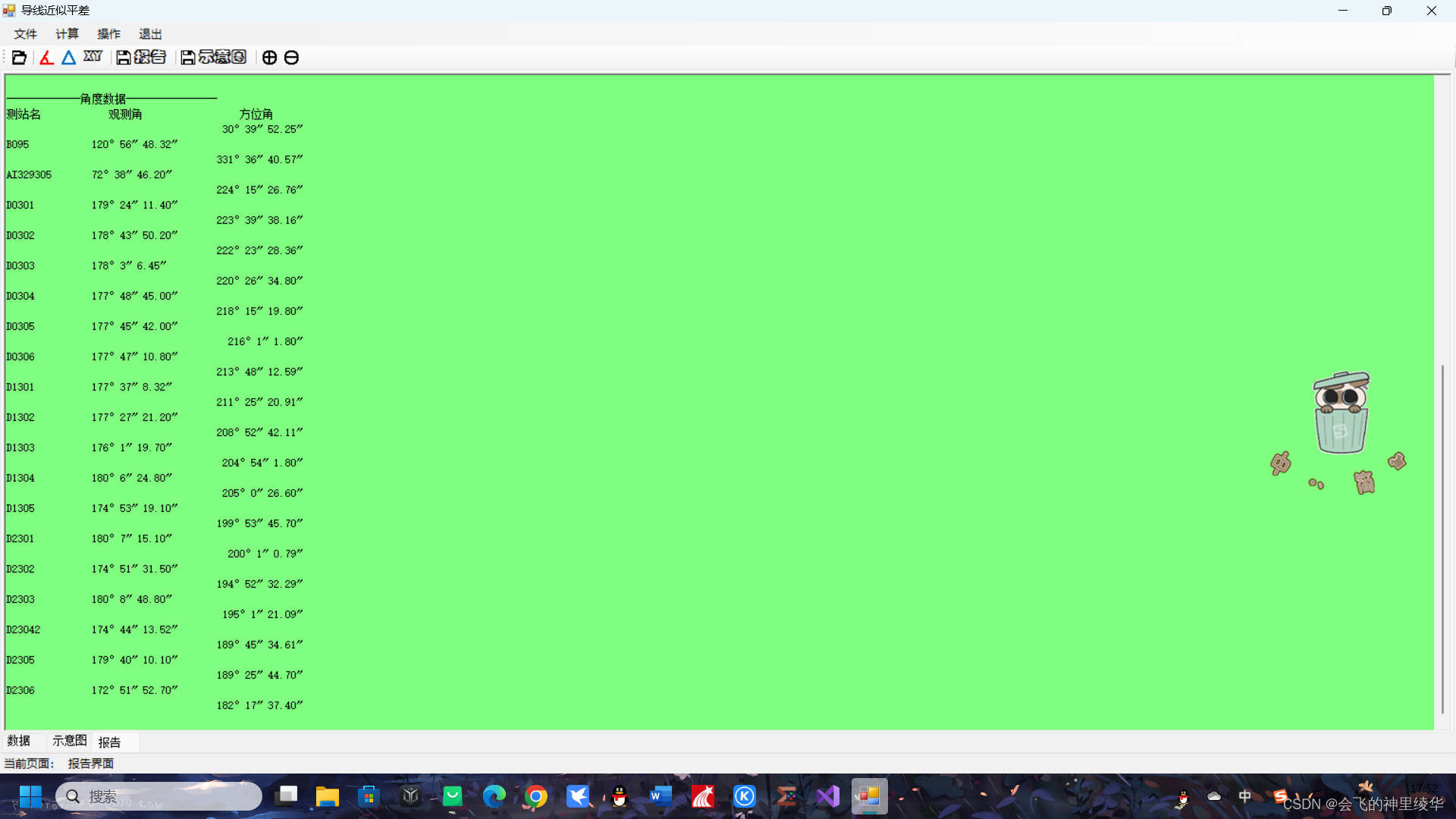Select the 报告 tab at bottom
The width and height of the screenshot is (1456, 819).
point(109,742)
